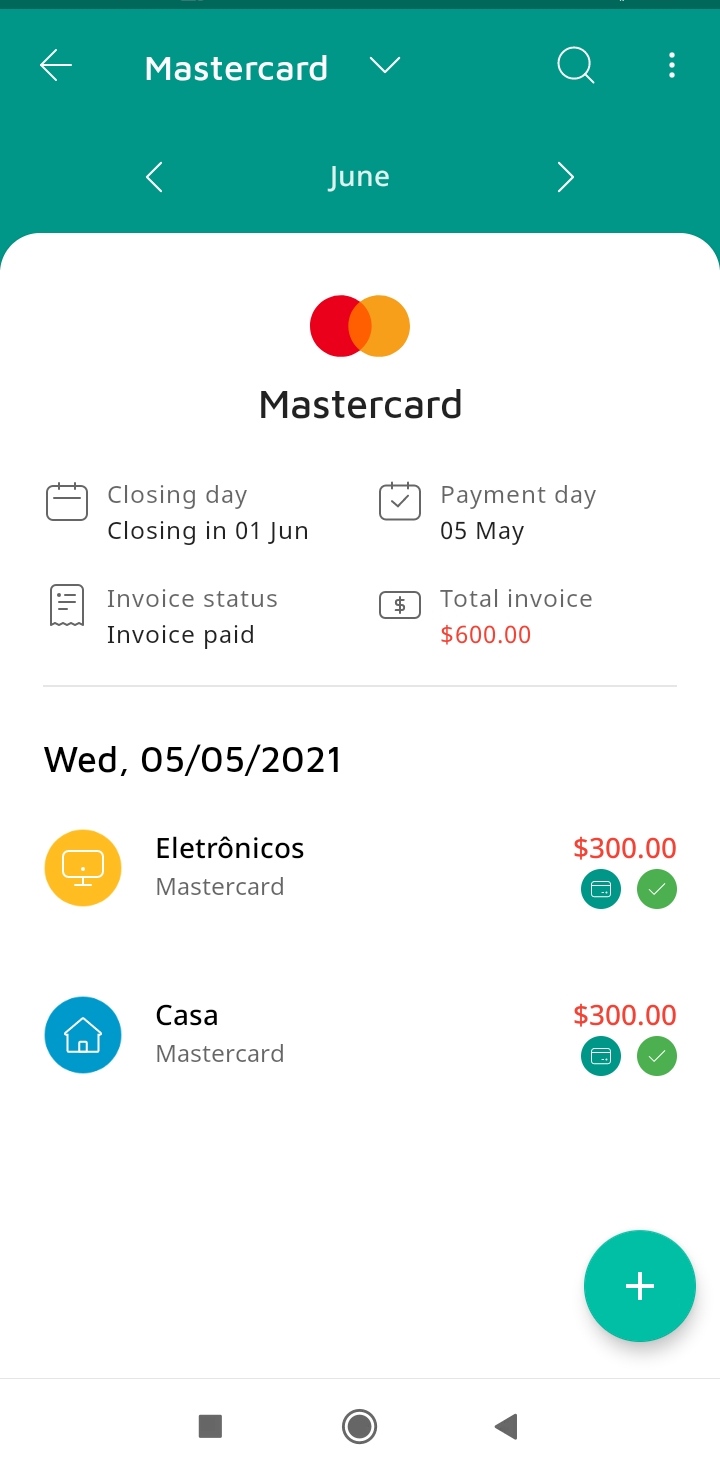Tap the blue Casa house icon
Viewport: 720px width, 1474px height.
[x=83, y=1035]
